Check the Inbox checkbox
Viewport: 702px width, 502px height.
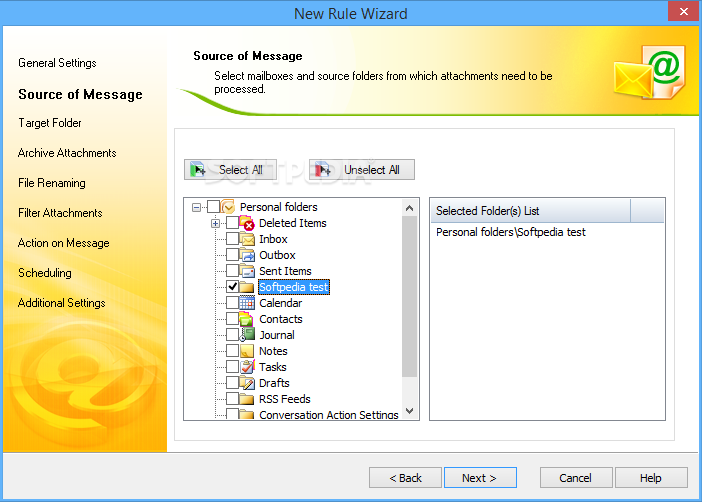coord(232,239)
